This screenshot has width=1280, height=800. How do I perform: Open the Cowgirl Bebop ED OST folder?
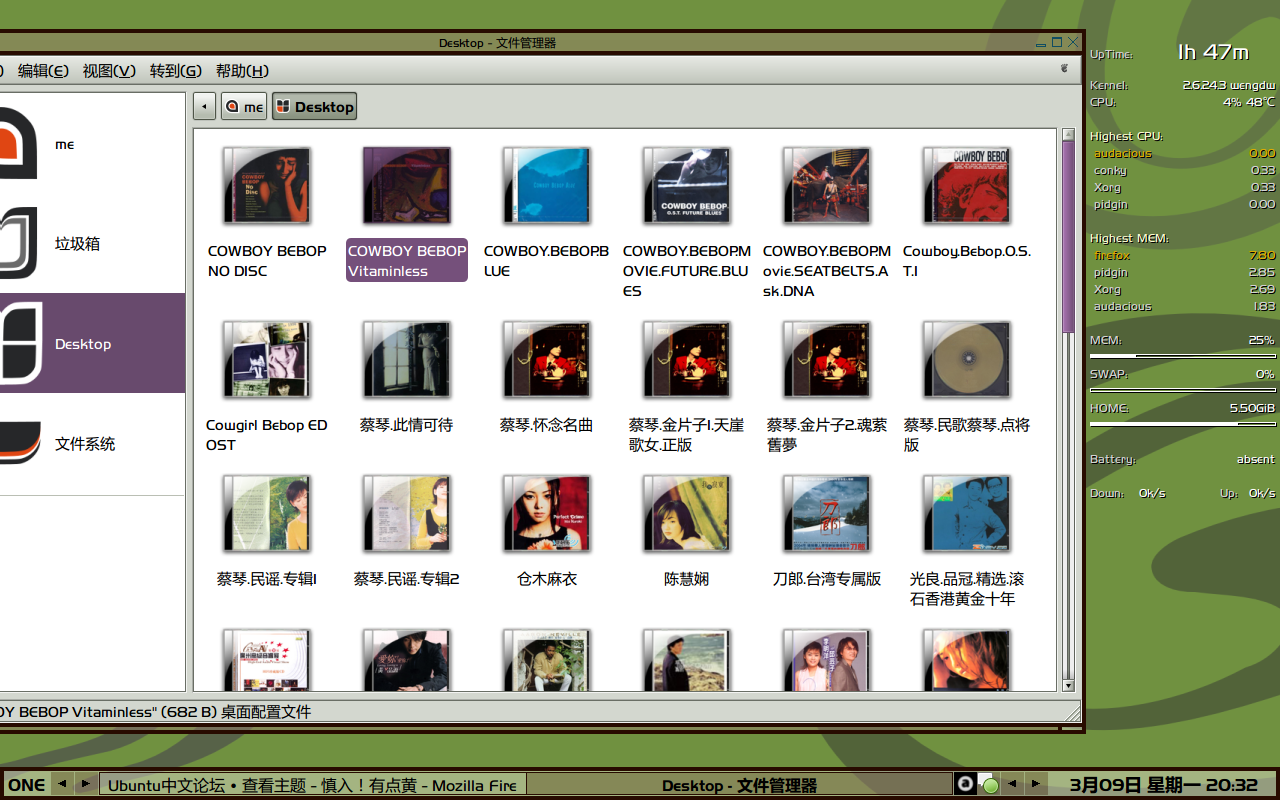point(267,360)
